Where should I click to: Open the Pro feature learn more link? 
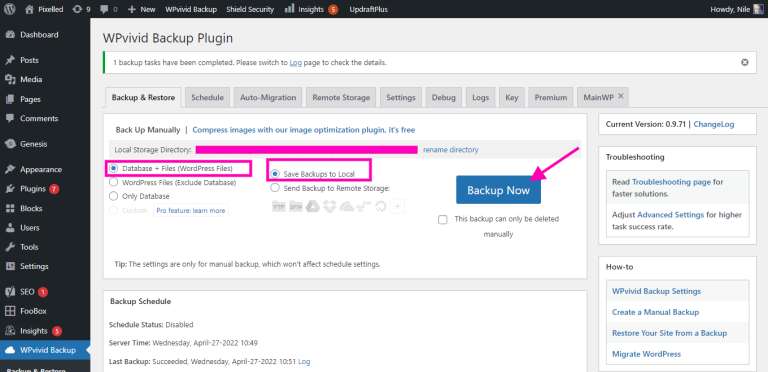pyautogui.click(x=191, y=210)
